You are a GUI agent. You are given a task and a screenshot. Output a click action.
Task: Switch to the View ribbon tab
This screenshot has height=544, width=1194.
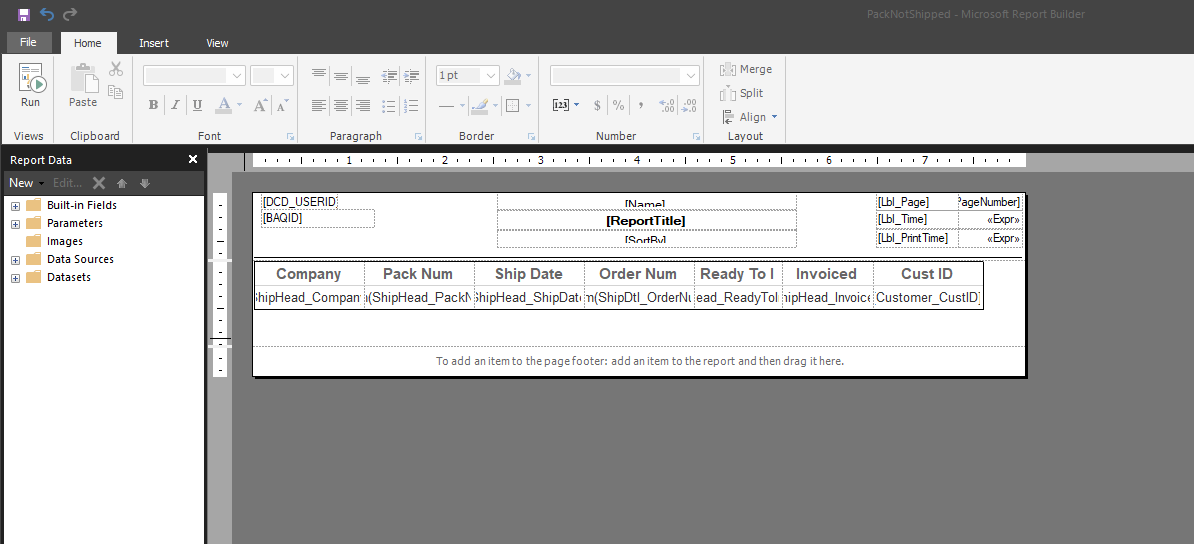click(217, 43)
